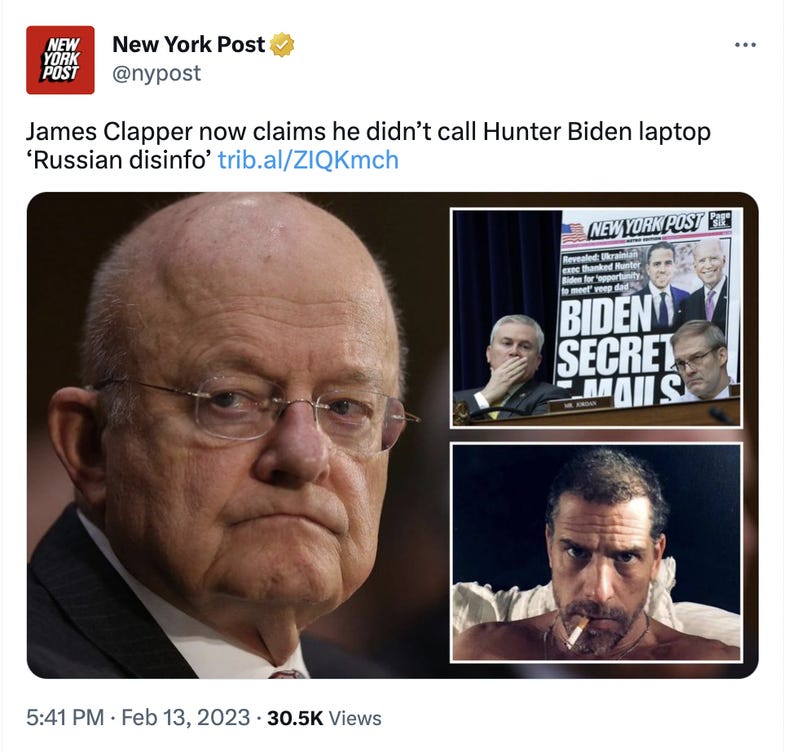Click the Page Six badge on the cover

(x=719, y=221)
